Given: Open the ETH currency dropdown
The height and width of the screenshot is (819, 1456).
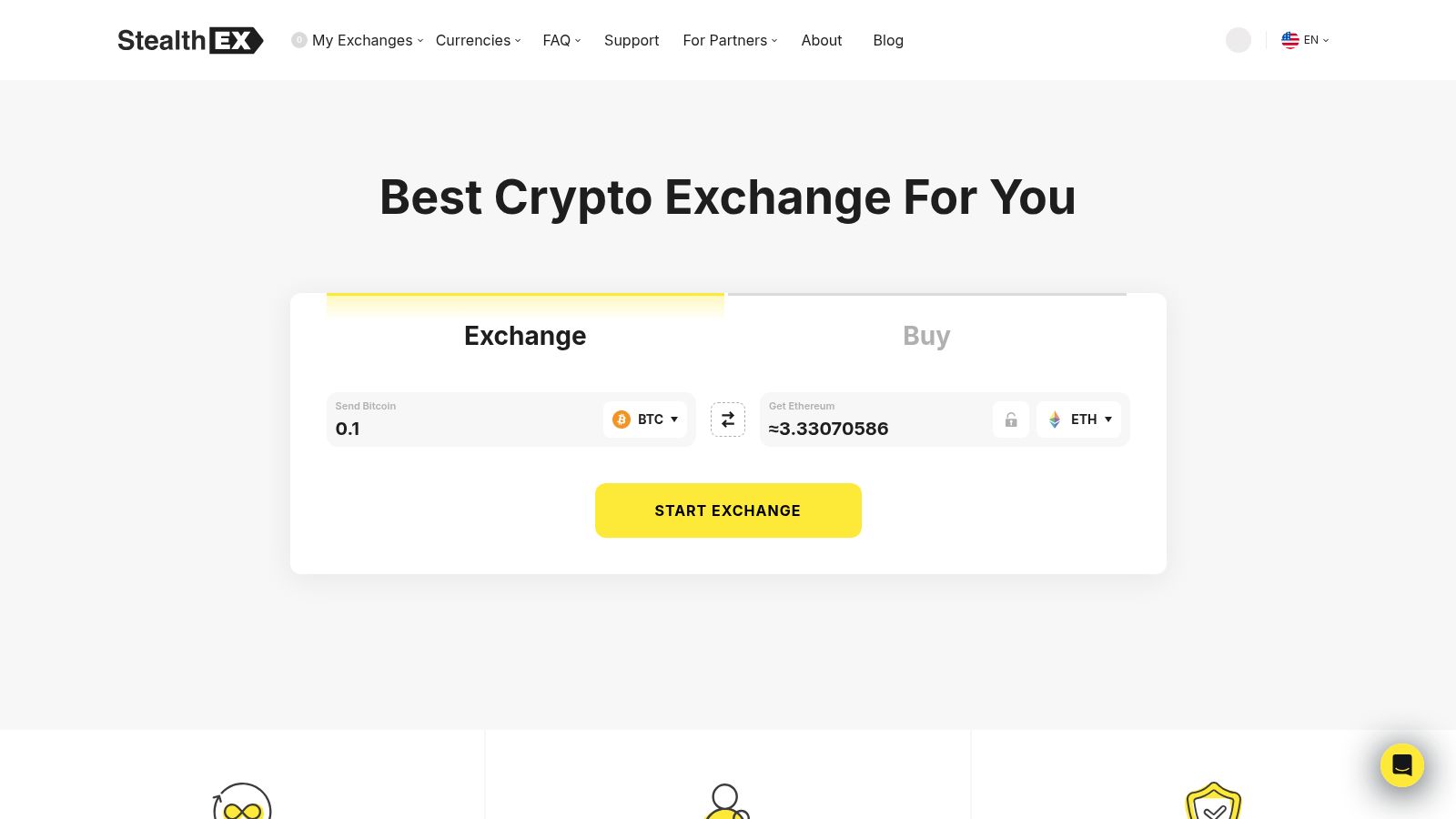Looking at the screenshot, I should (1079, 420).
